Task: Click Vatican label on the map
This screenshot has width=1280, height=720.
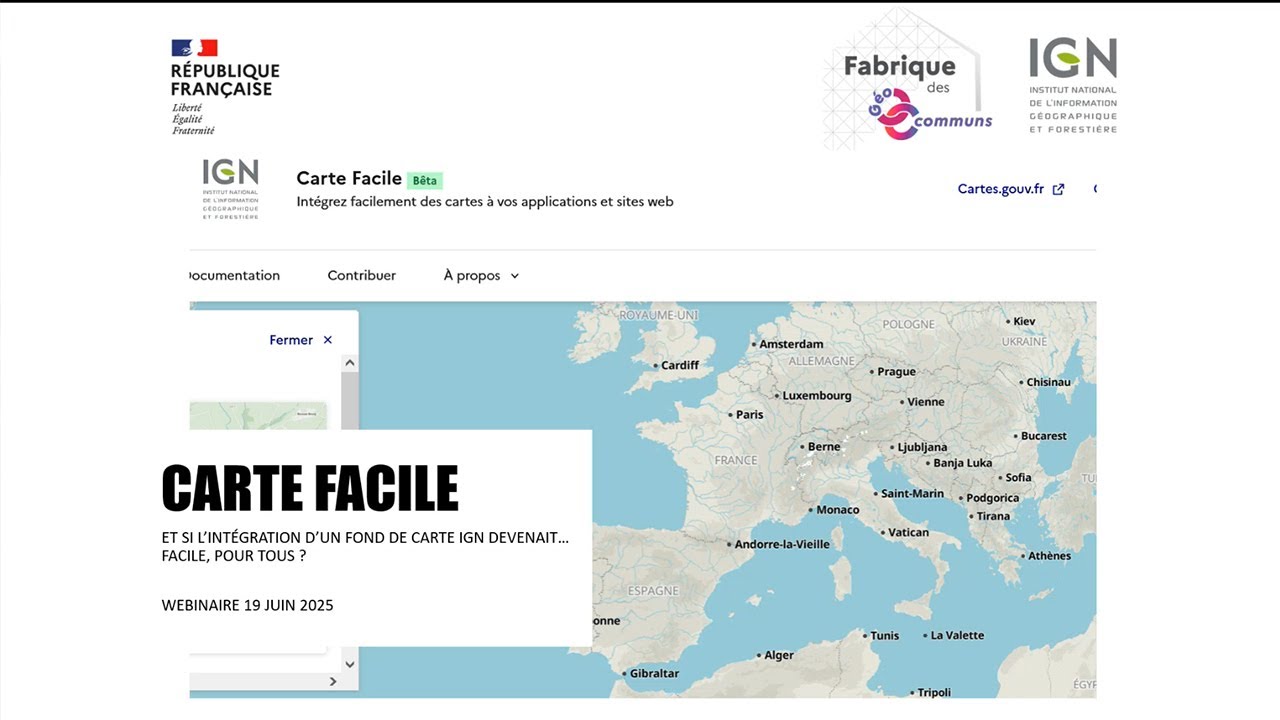Action: (906, 532)
